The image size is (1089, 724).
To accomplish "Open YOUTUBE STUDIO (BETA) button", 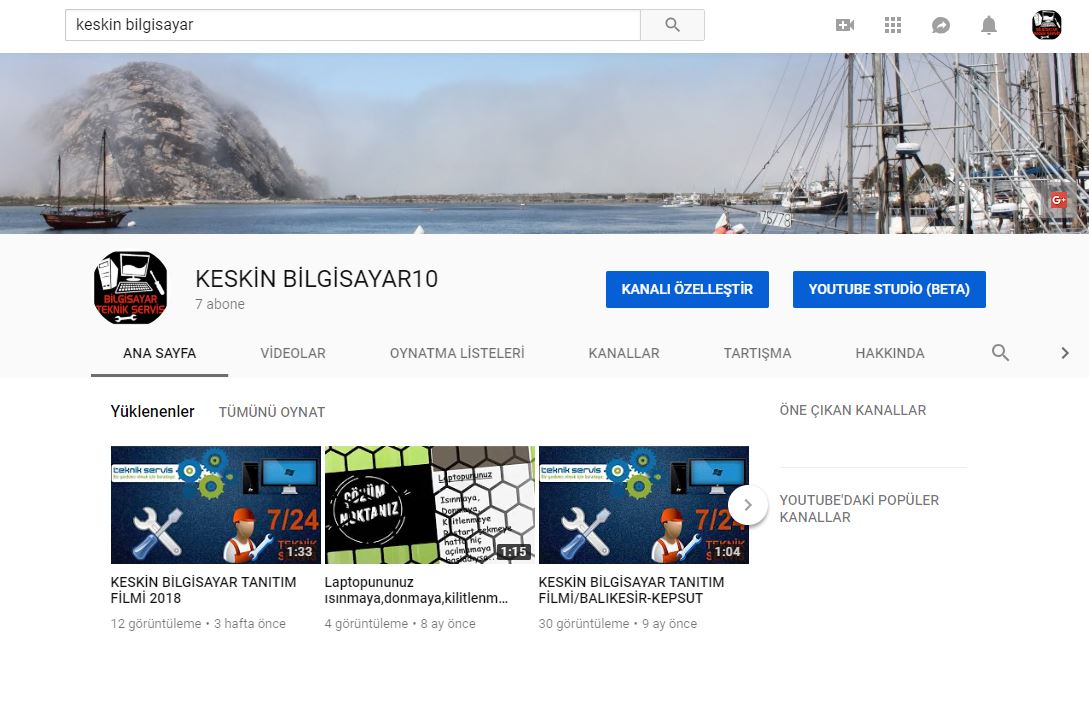I will (889, 289).
